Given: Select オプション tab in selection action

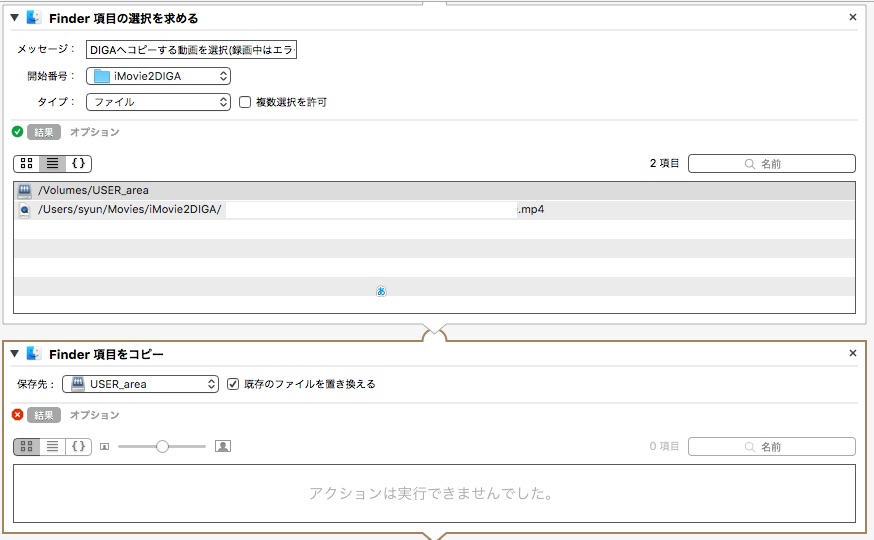Looking at the screenshot, I should pyautogui.click(x=94, y=132).
